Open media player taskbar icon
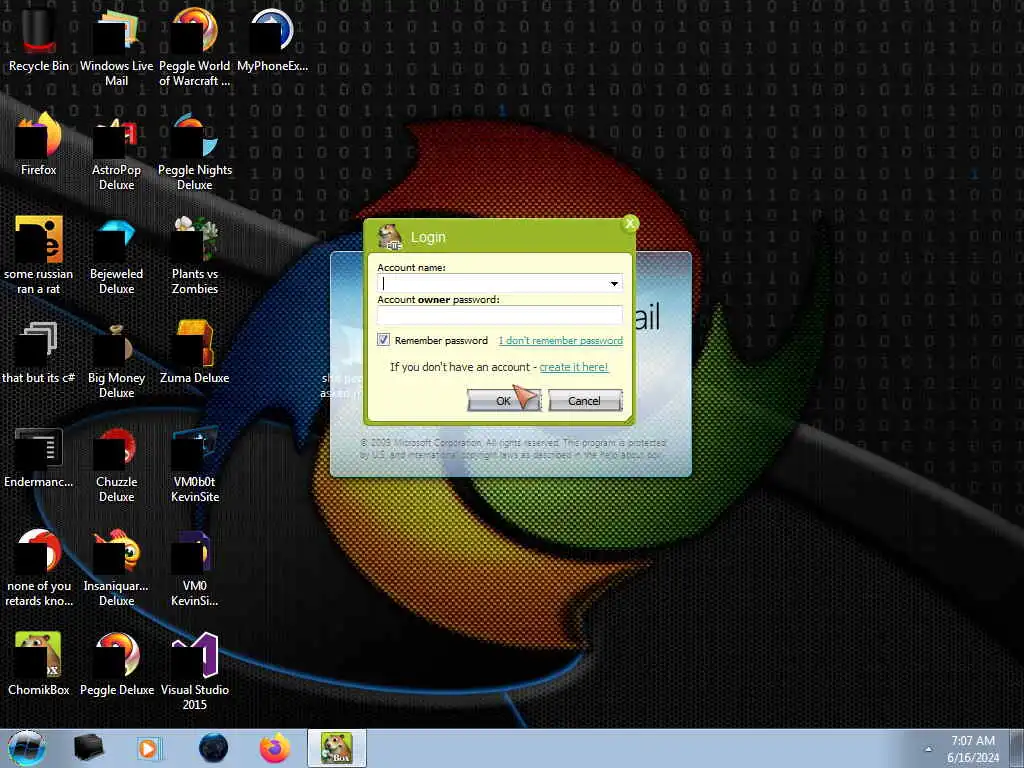This screenshot has height=768, width=1024. point(148,748)
